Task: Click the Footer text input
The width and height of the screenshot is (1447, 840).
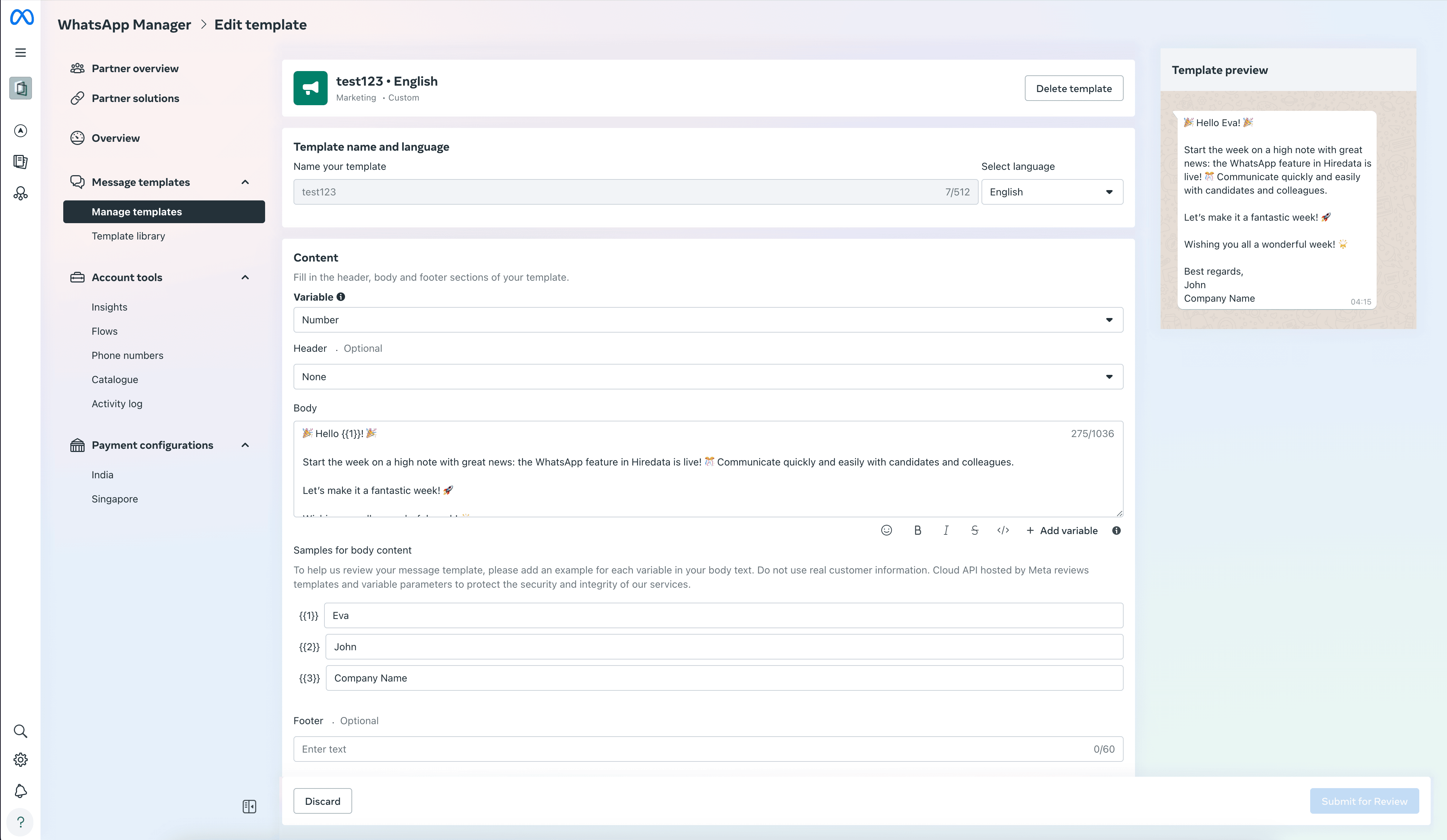Action: pyautogui.click(x=708, y=749)
